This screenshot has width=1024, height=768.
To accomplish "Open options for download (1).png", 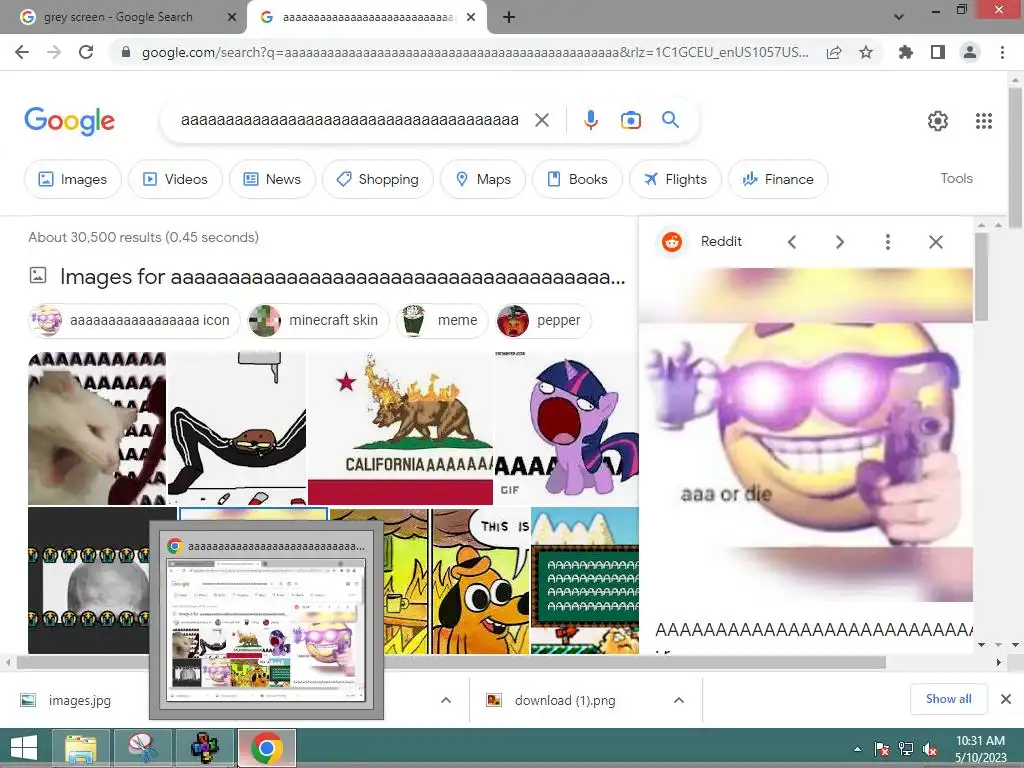I will pyautogui.click(x=679, y=700).
